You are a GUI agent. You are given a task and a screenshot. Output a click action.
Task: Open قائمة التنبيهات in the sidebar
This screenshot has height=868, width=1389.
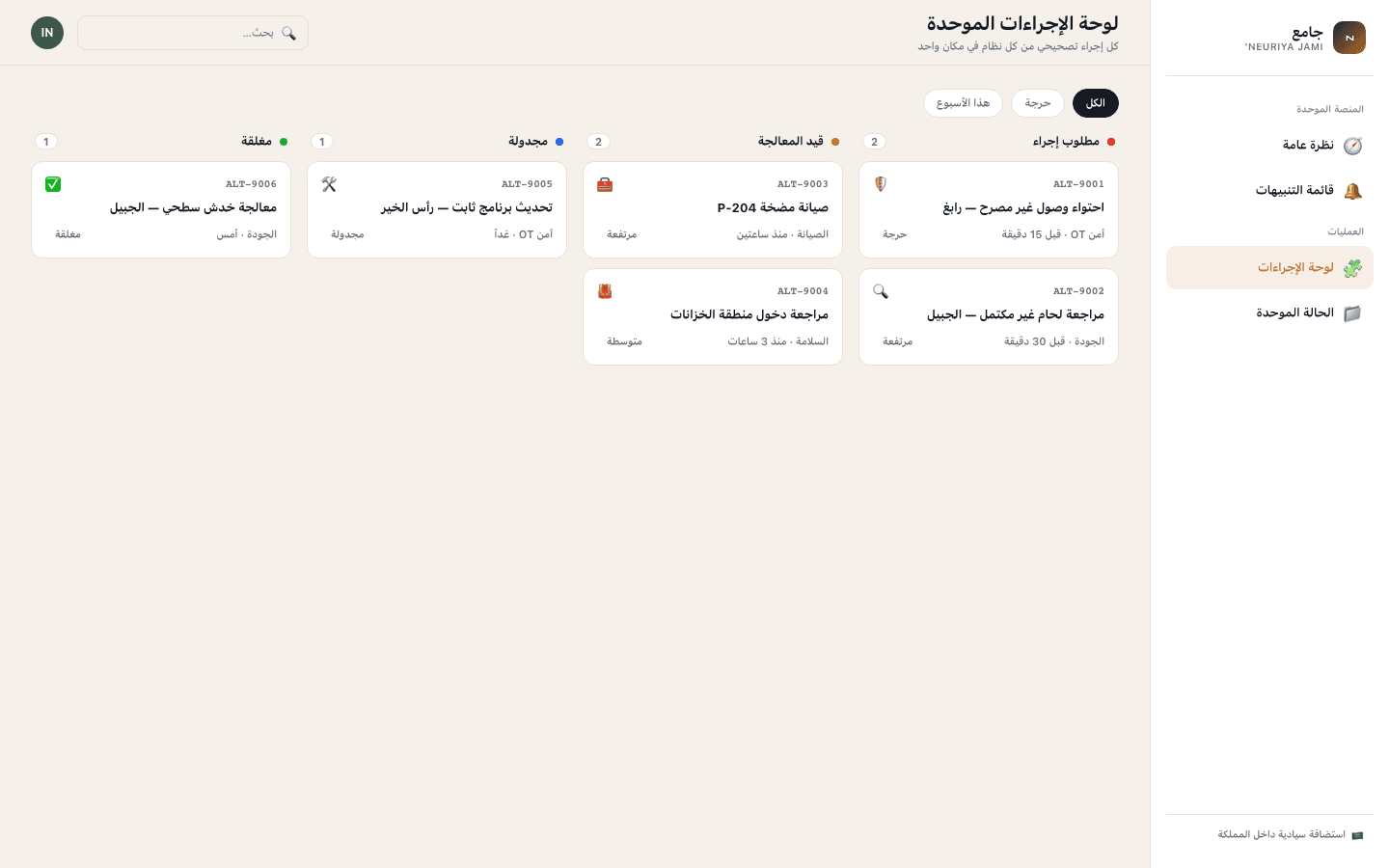point(1269,191)
